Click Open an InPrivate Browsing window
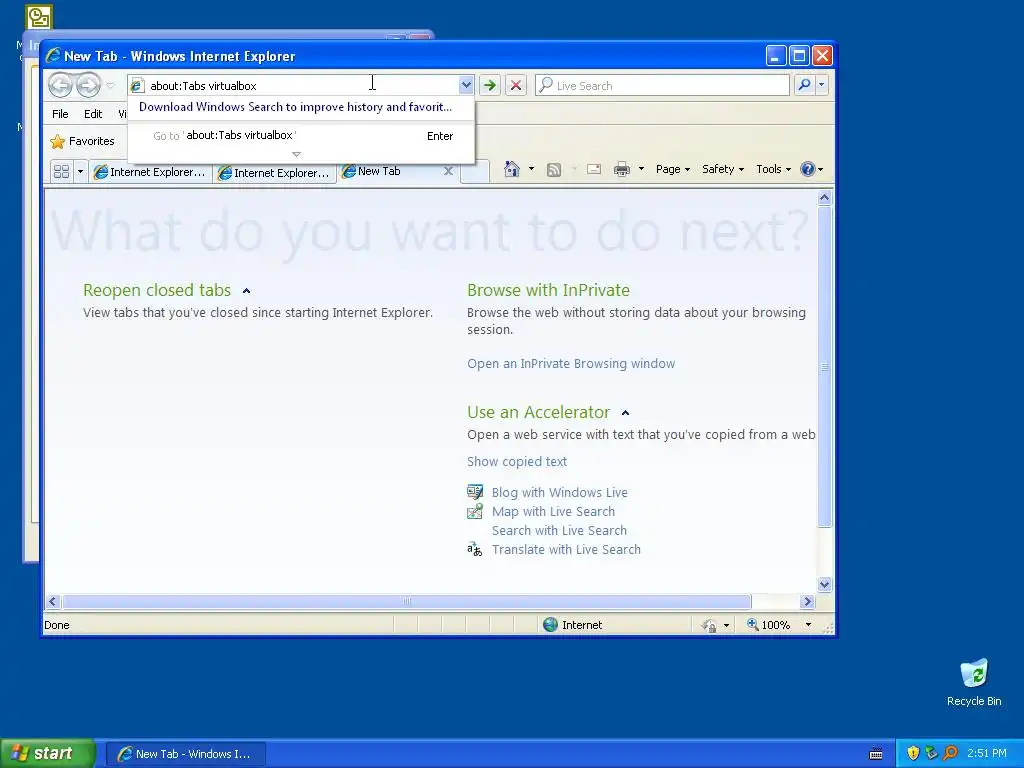The width and height of the screenshot is (1024, 768). tap(571, 364)
